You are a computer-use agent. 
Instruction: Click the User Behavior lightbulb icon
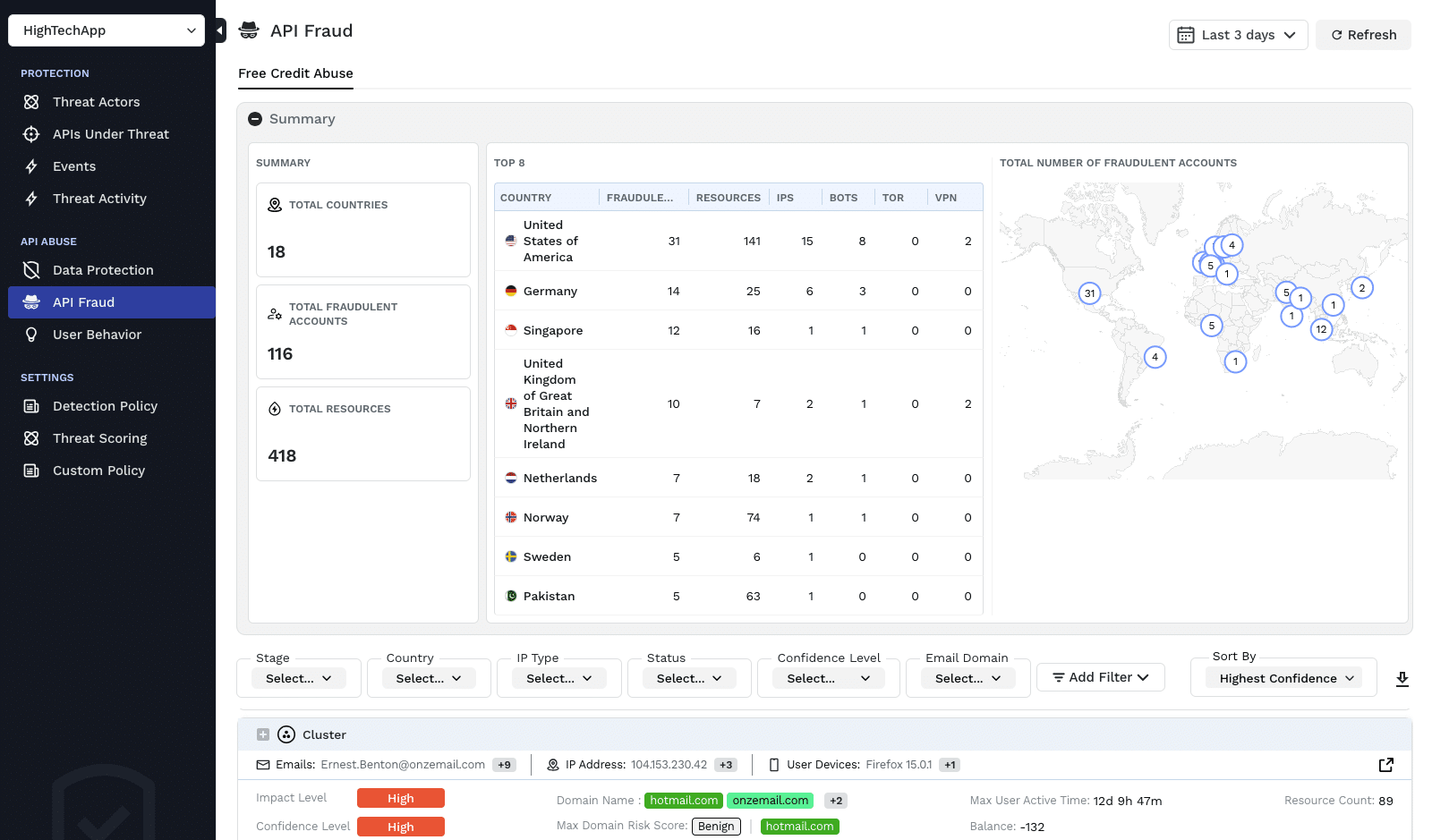click(x=31, y=335)
